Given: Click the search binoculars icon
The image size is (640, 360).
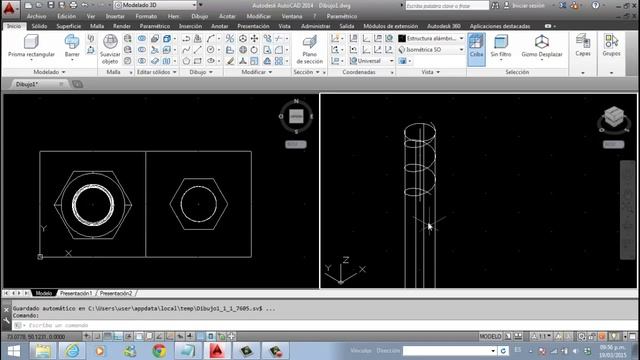Looking at the screenshot, I should (x=495, y=6).
